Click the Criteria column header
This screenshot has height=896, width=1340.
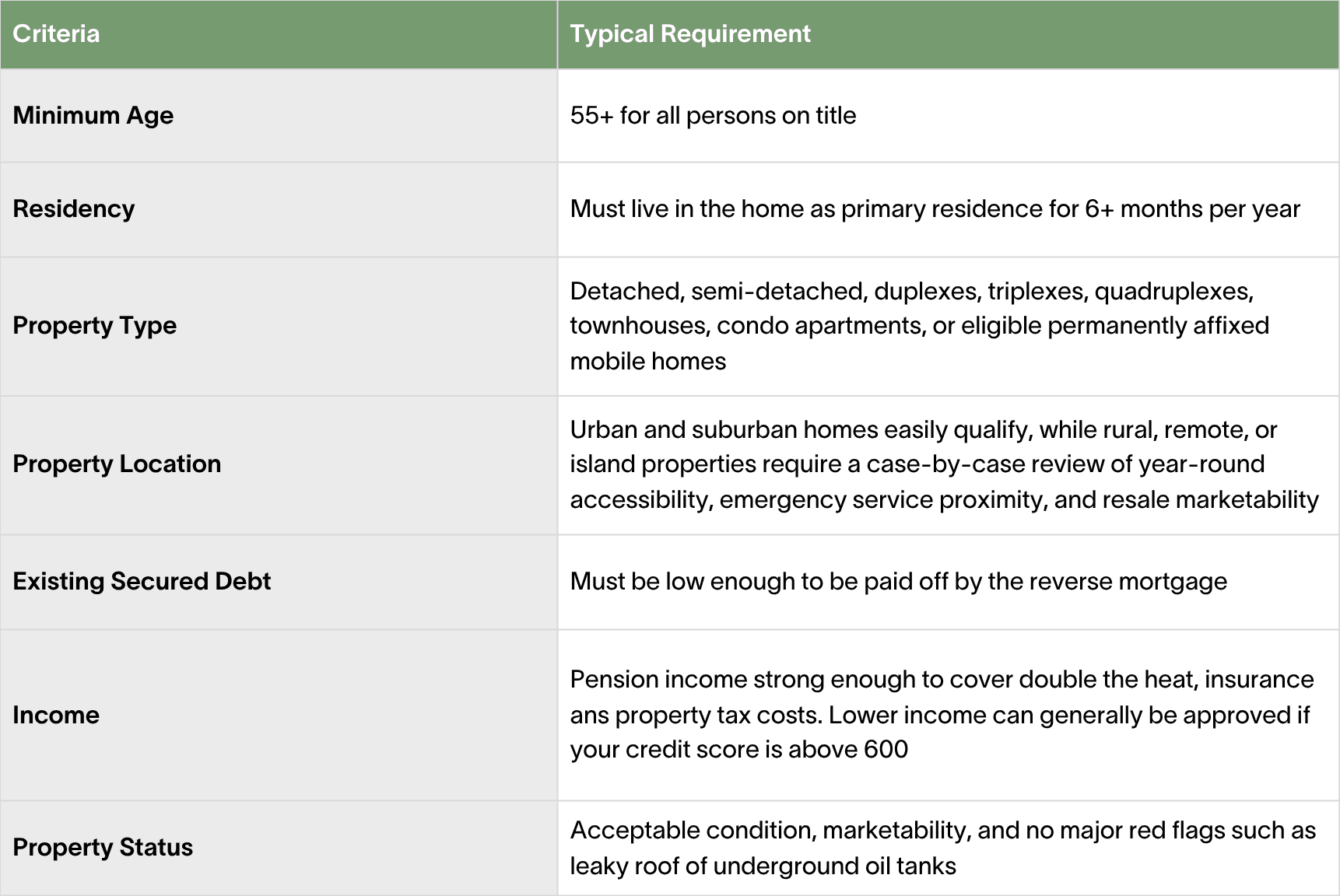(56, 33)
